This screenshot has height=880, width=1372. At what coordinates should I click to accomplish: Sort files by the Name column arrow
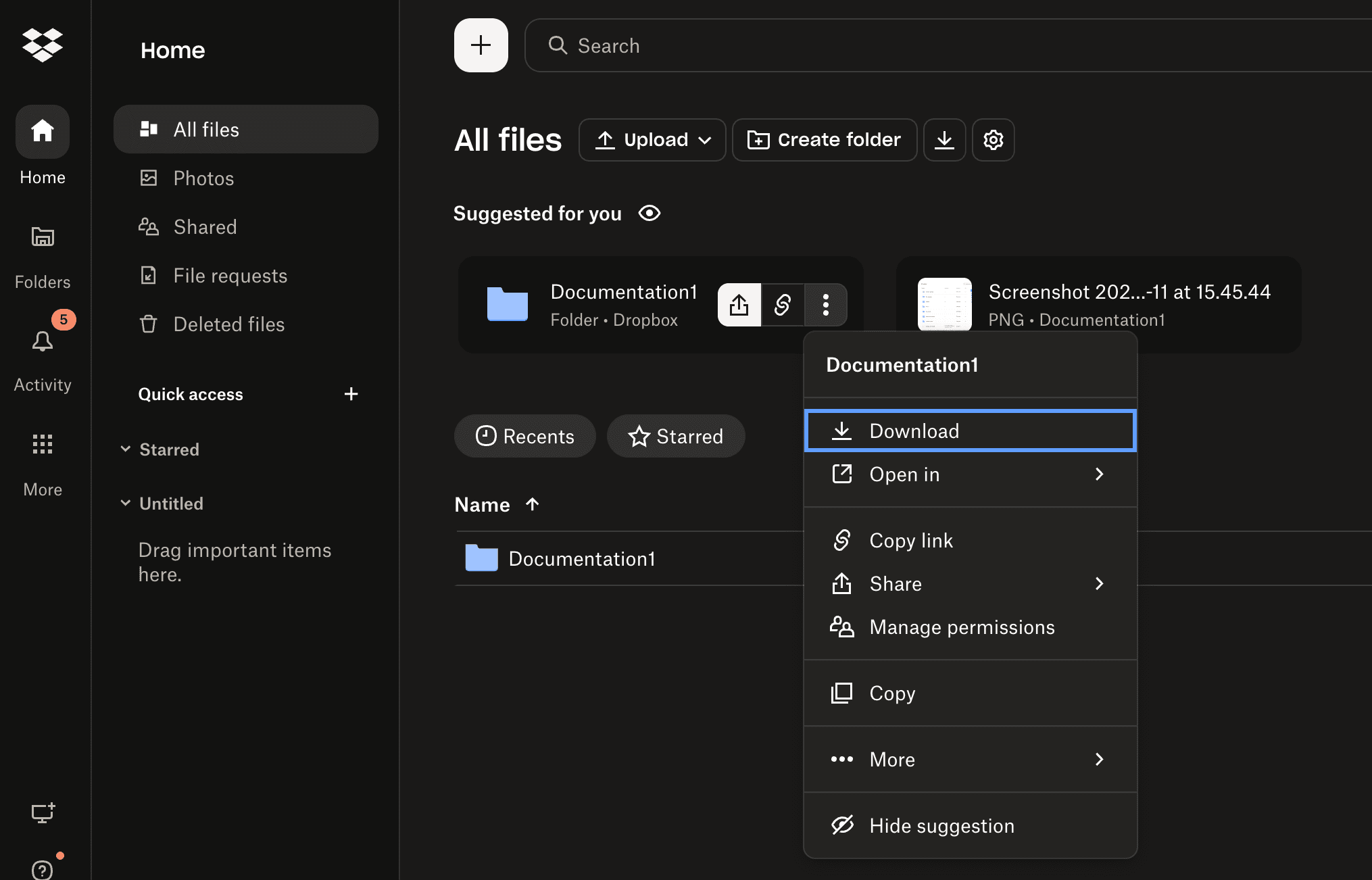(x=533, y=504)
